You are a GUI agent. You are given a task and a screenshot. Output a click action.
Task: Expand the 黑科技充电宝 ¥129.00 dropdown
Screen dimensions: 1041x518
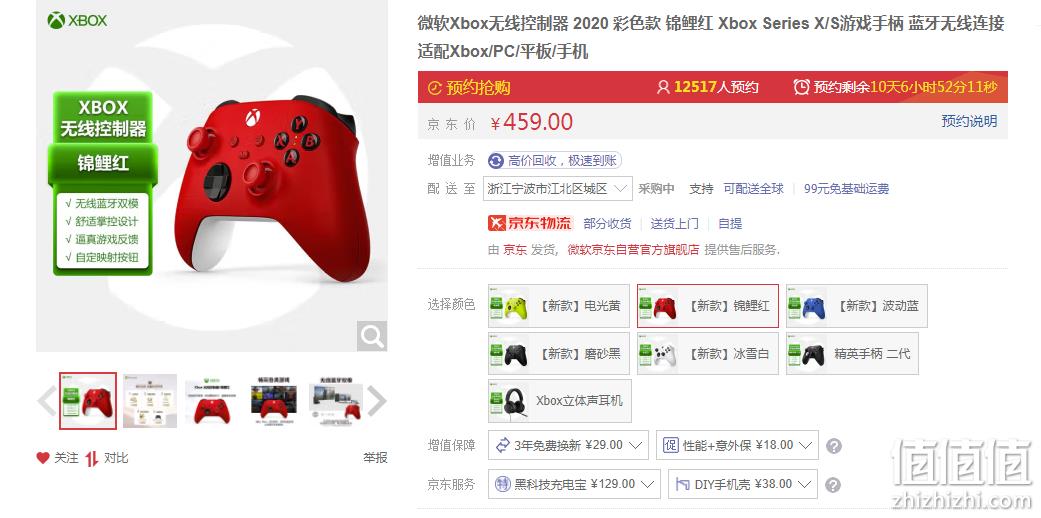pyautogui.click(x=574, y=484)
